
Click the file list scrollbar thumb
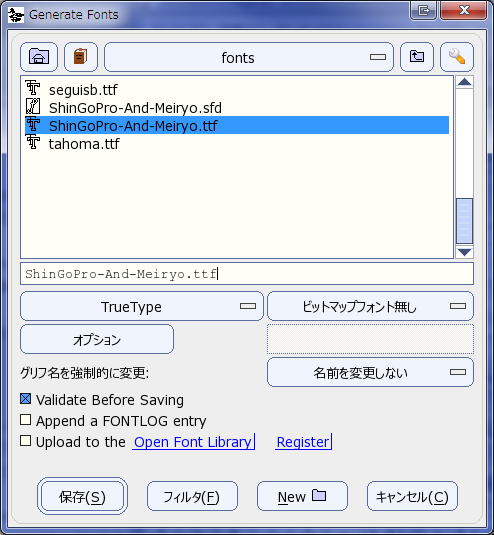tap(464, 221)
